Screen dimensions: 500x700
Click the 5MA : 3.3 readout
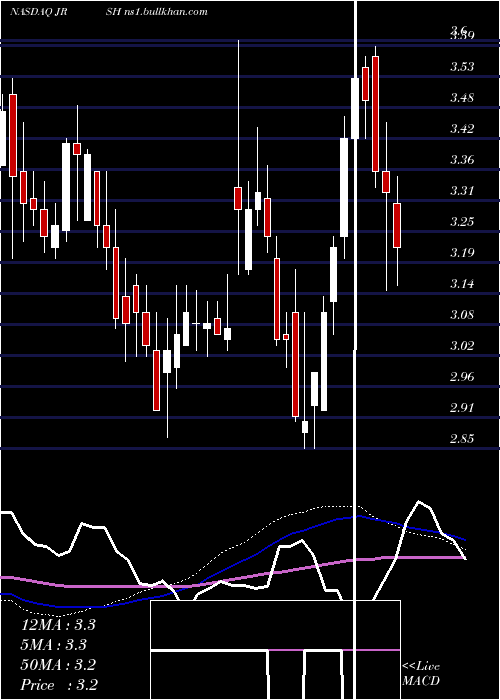pos(54,645)
